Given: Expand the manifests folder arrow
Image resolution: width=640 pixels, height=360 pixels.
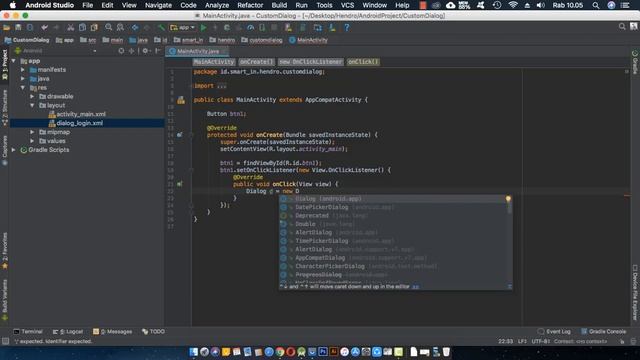Looking at the screenshot, I should [23, 70].
